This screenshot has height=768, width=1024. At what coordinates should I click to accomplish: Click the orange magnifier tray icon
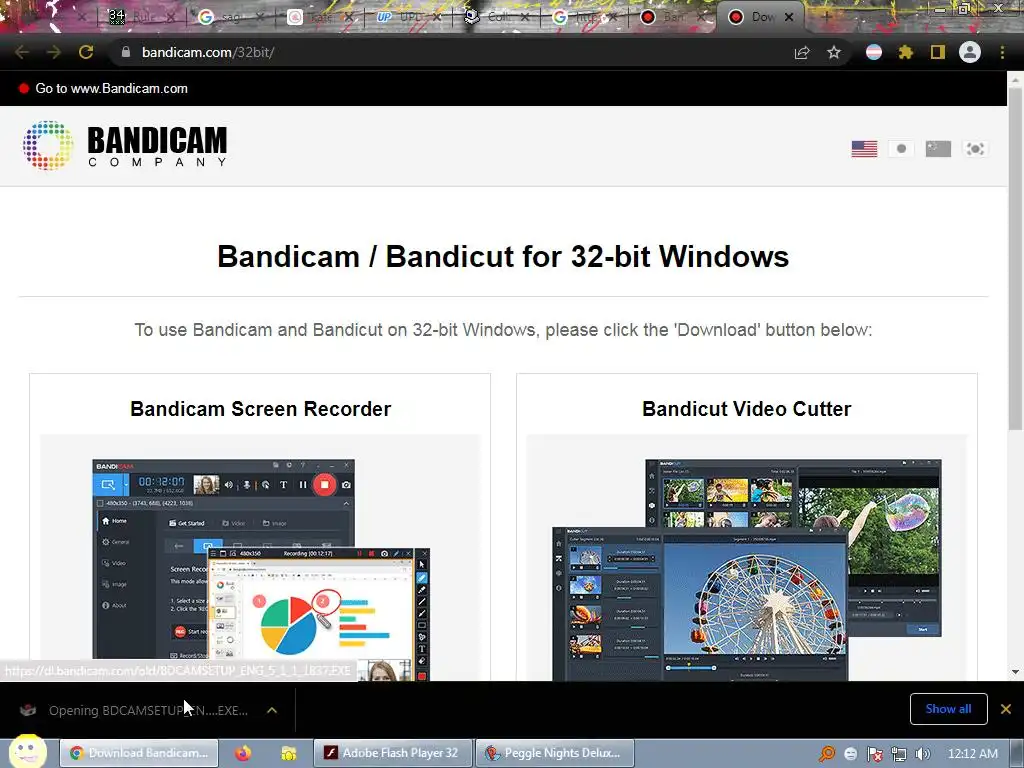click(827, 754)
